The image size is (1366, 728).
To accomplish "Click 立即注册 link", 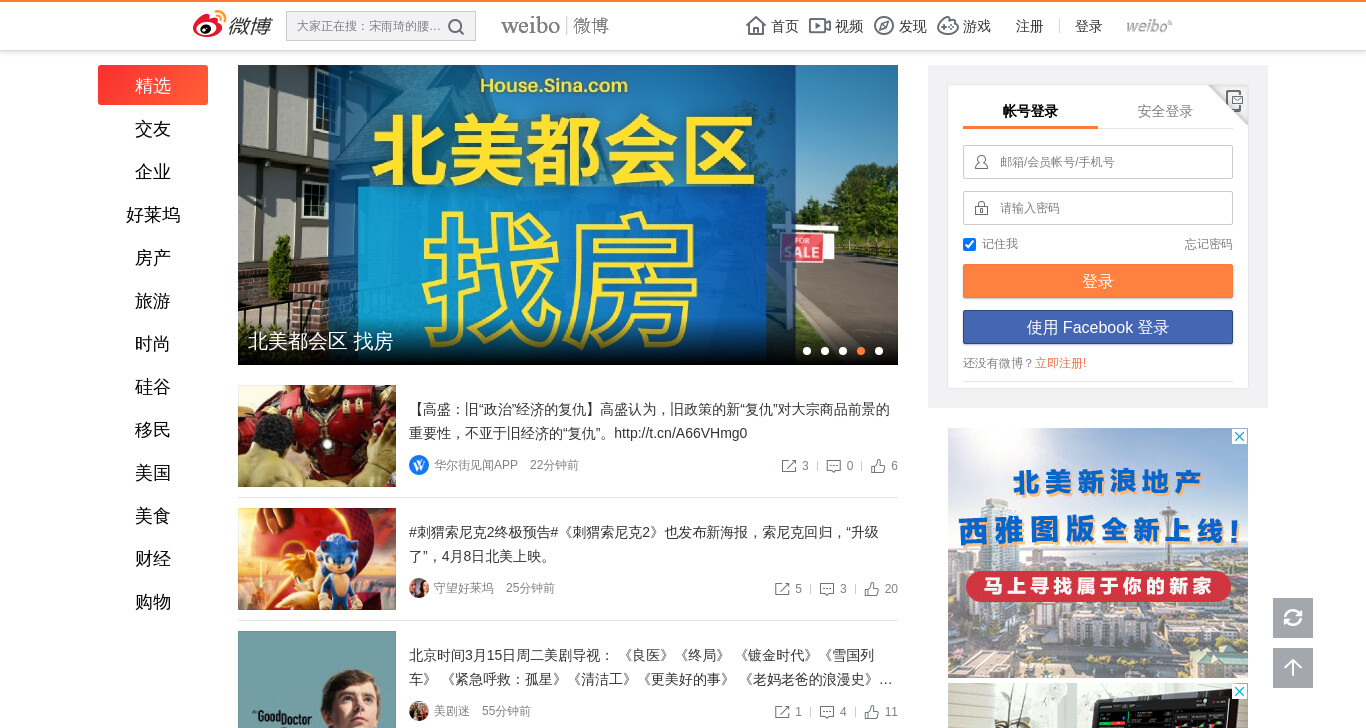I will pos(1061,363).
